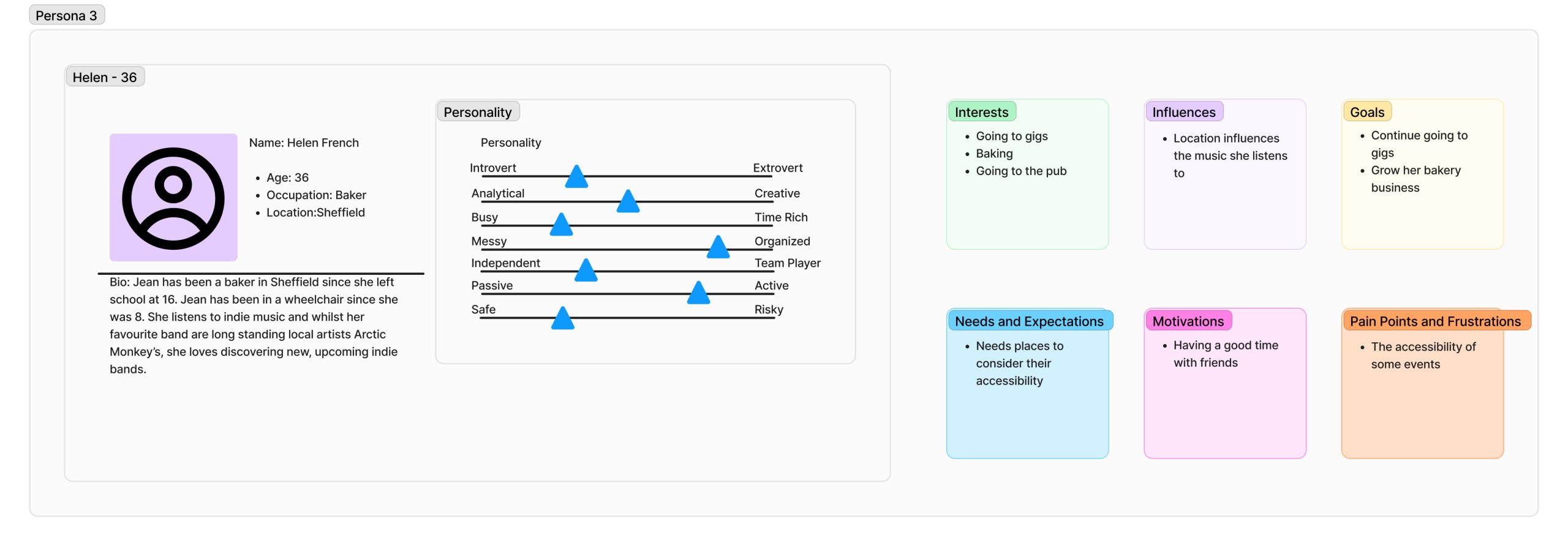
Task: Select the Name: Helen French text
Action: pyautogui.click(x=304, y=143)
